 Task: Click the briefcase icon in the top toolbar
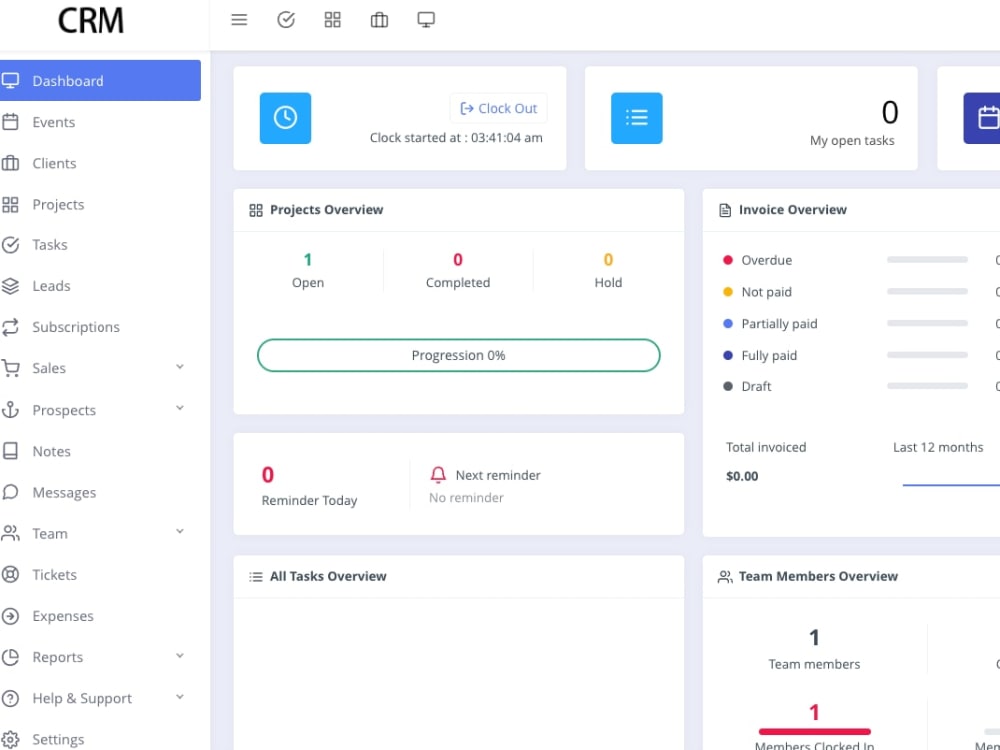tap(379, 19)
